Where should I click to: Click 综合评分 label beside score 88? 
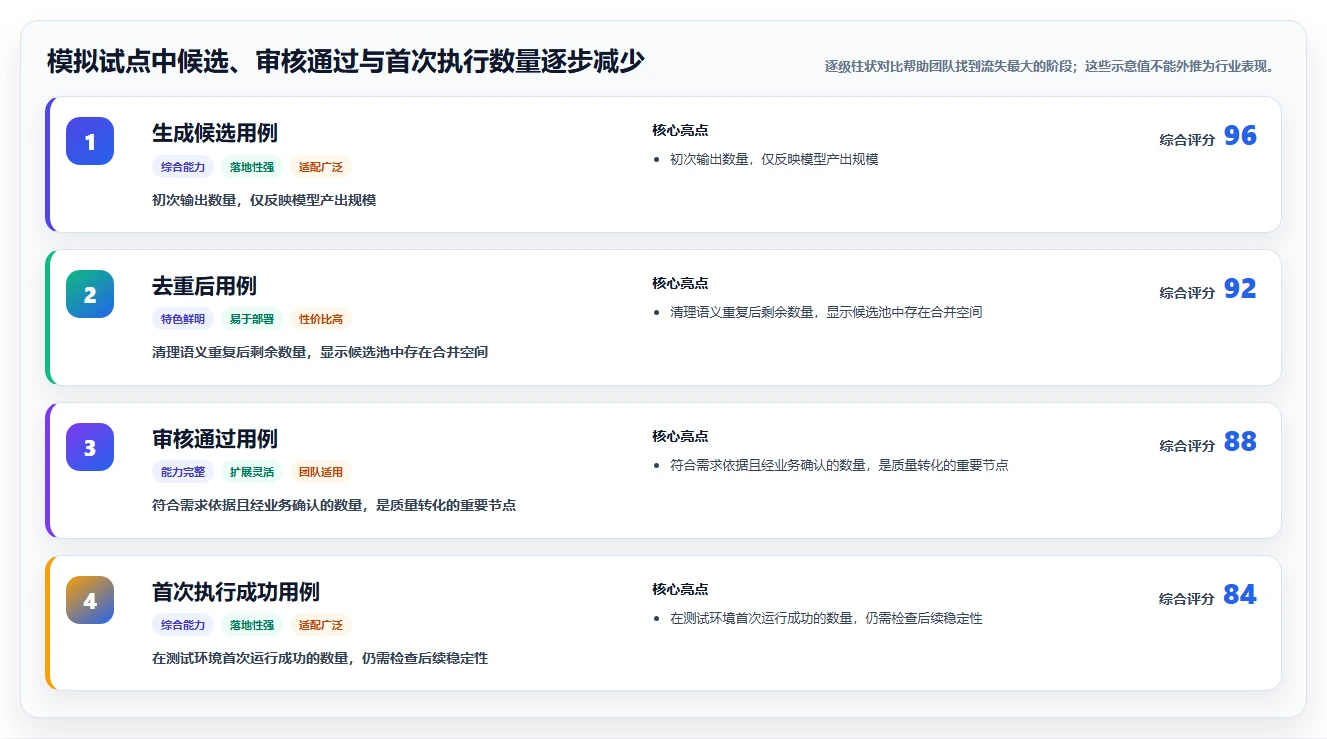(1187, 446)
